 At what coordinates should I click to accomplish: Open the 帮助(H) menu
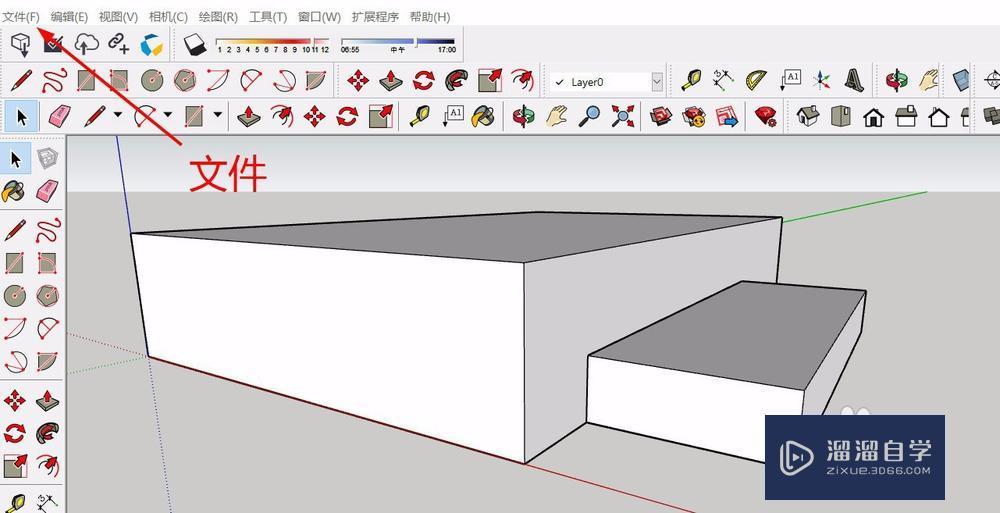(x=429, y=17)
